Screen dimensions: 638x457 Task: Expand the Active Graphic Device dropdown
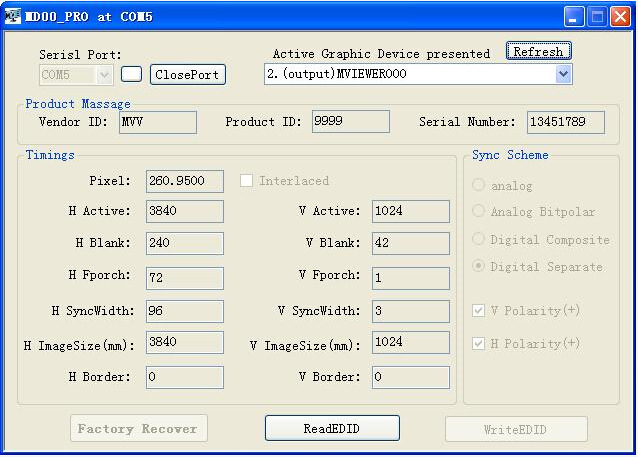563,74
